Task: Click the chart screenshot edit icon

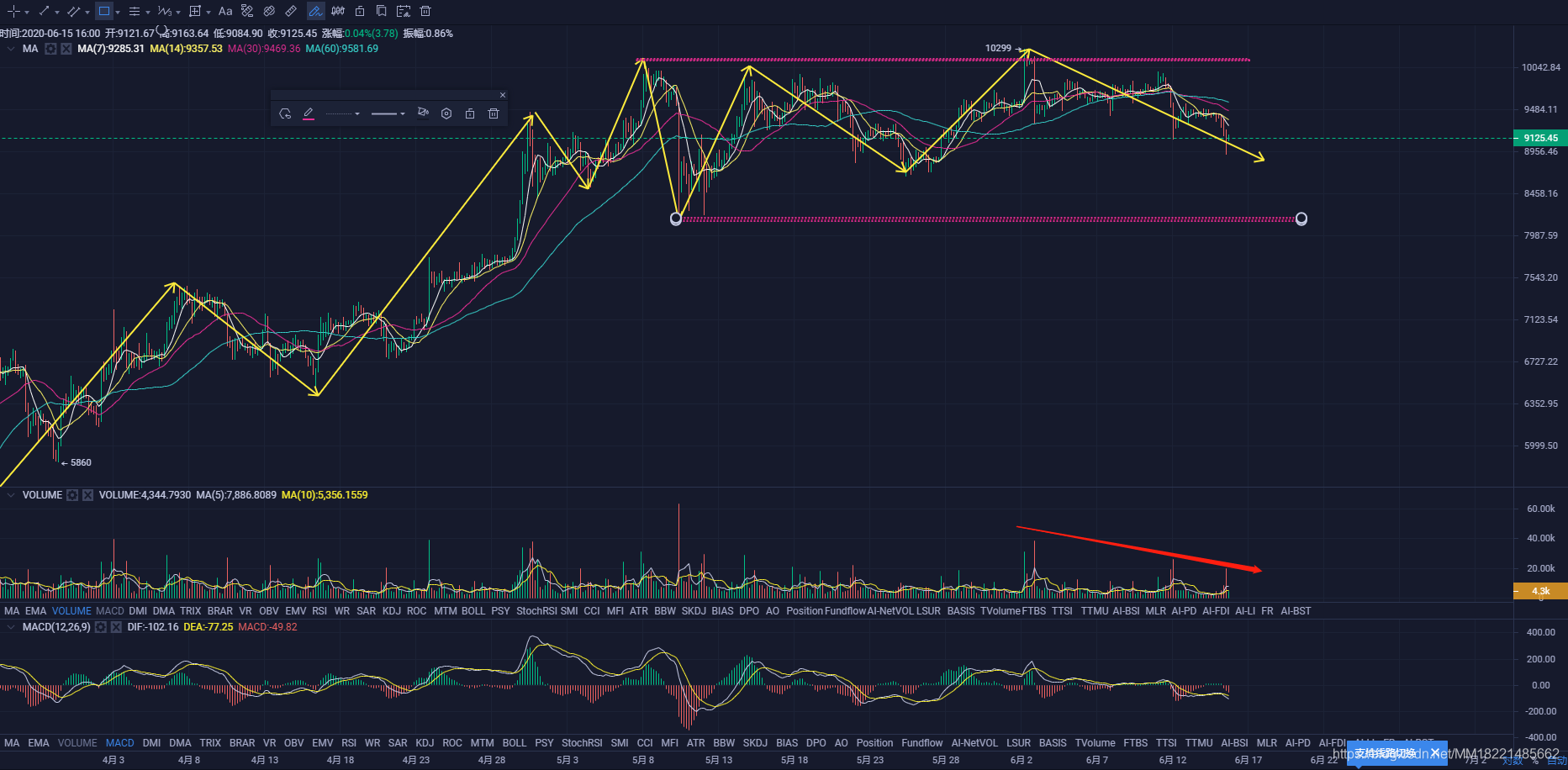Action: pyautogui.click(x=404, y=11)
